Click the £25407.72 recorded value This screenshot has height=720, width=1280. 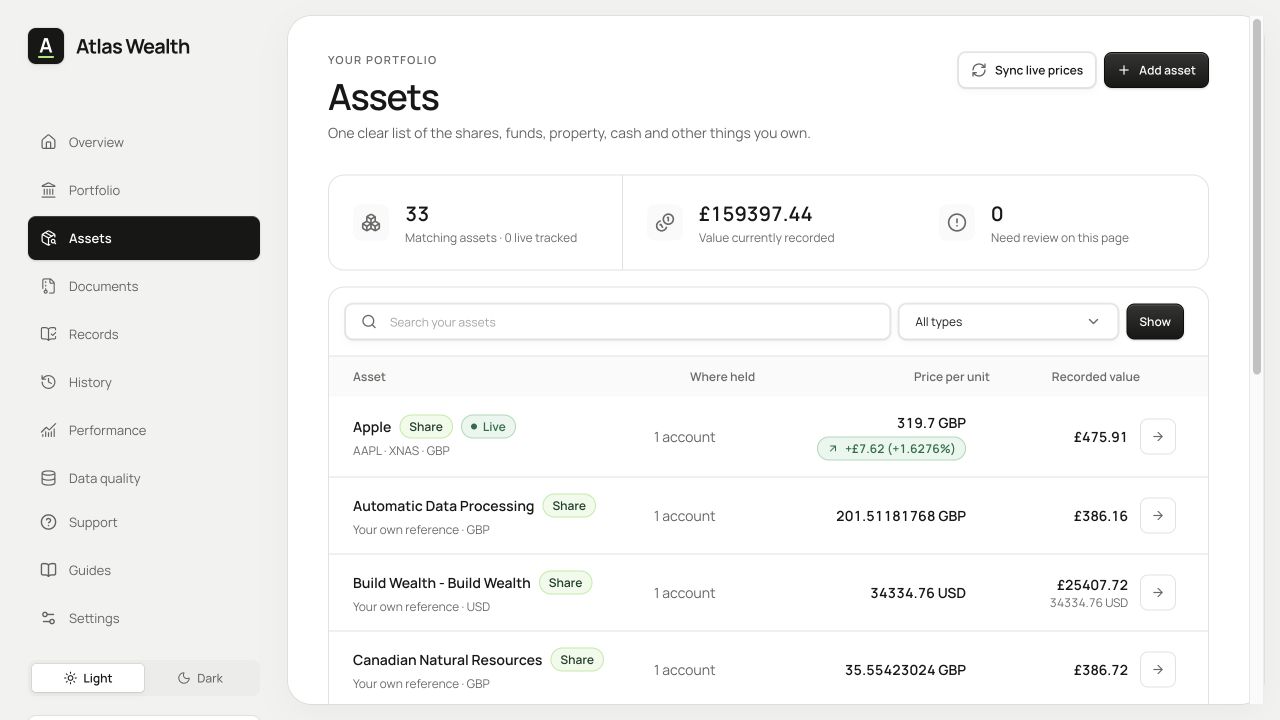coord(1092,585)
